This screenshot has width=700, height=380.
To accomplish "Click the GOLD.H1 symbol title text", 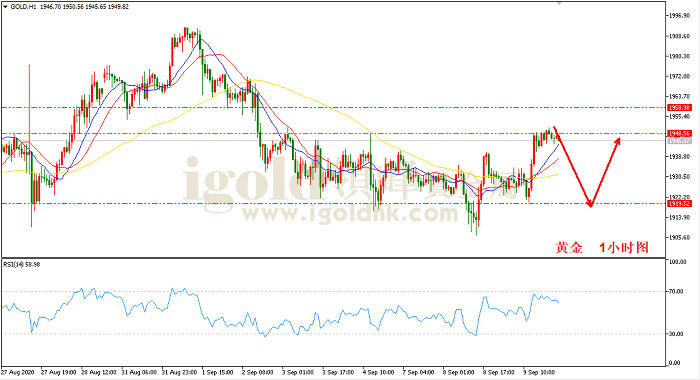I will 23,7.
